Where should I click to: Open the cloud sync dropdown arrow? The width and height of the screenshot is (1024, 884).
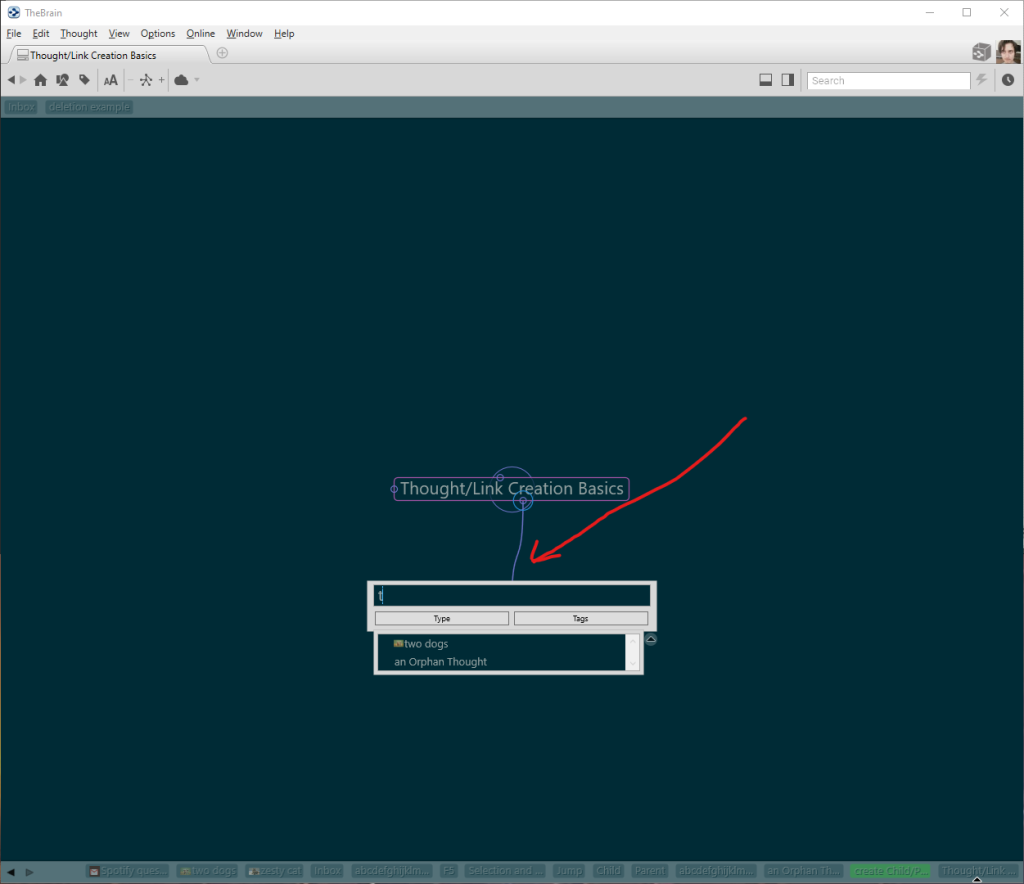(x=197, y=80)
